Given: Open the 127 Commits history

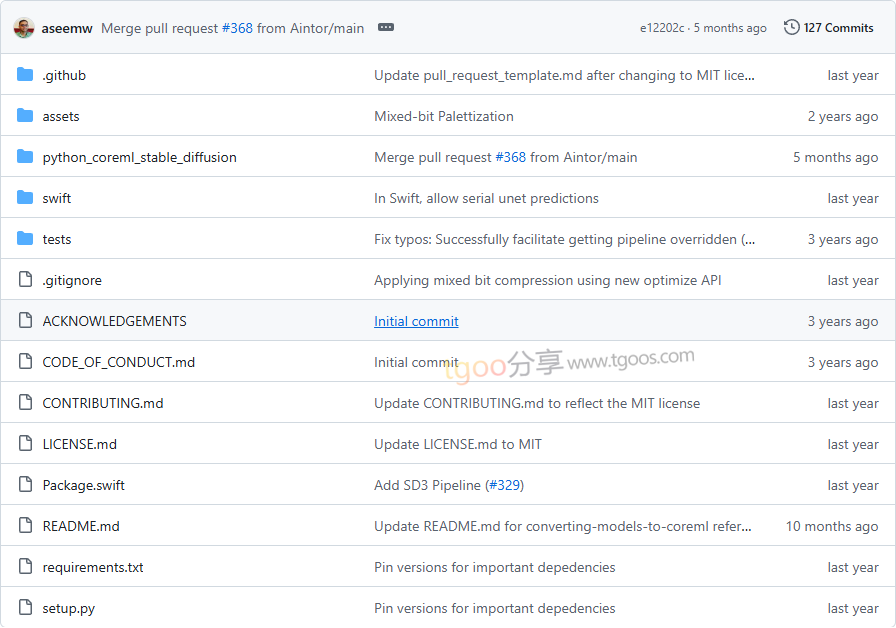Looking at the screenshot, I should (x=838, y=28).
